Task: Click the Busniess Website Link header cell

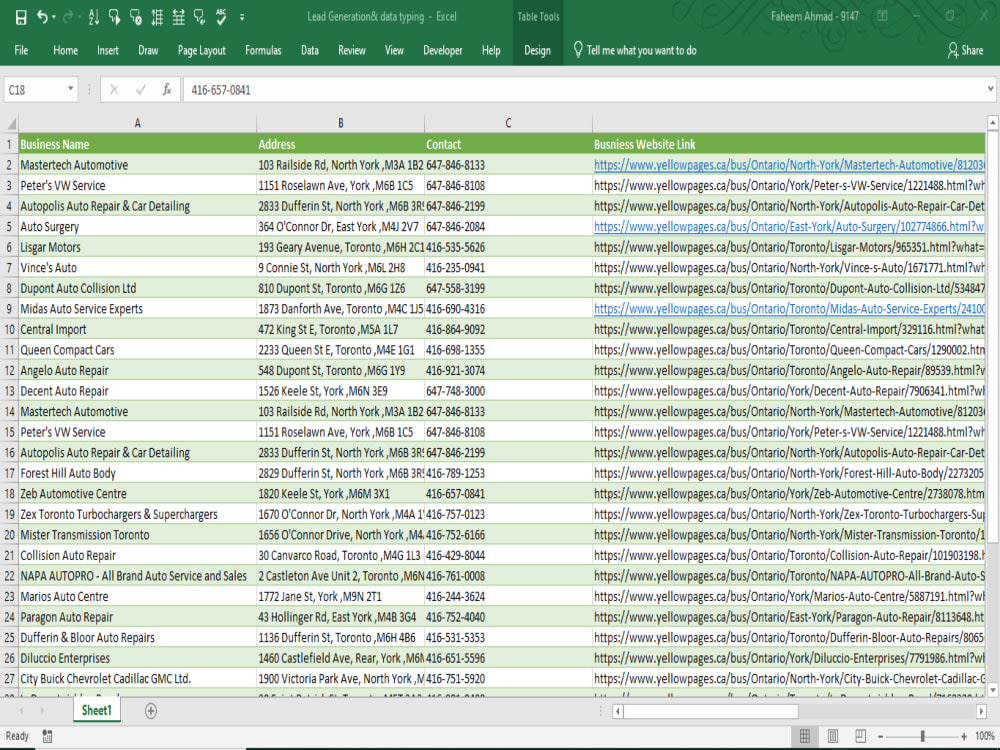Action: tap(789, 144)
